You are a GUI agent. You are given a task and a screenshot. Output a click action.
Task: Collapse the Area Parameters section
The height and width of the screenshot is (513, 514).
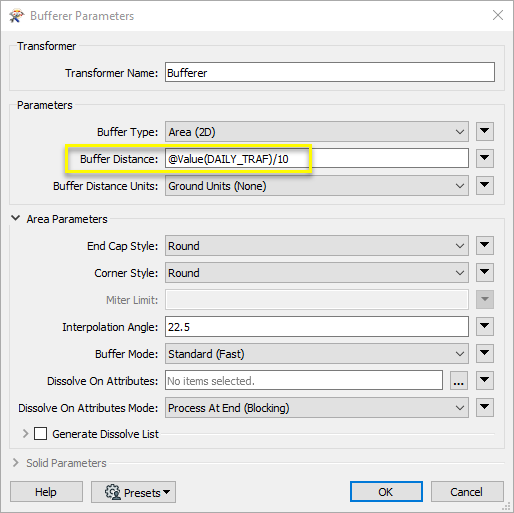(15, 218)
